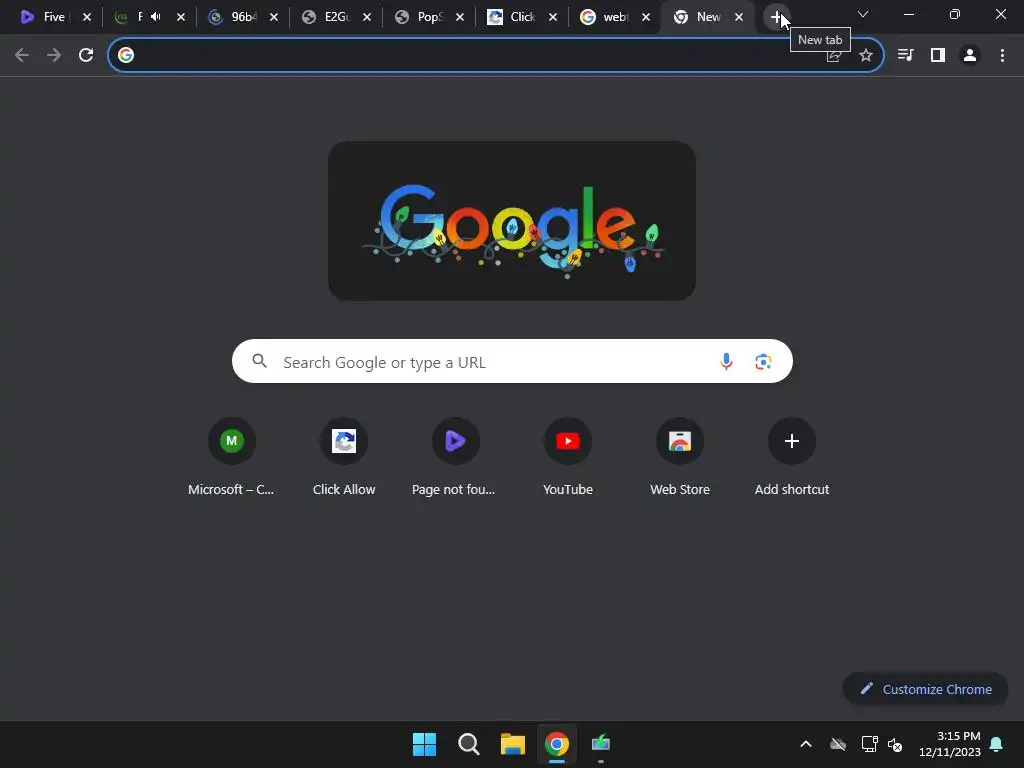The height and width of the screenshot is (768, 1024).
Task: Open network status tray icon
Action: click(869, 744)
